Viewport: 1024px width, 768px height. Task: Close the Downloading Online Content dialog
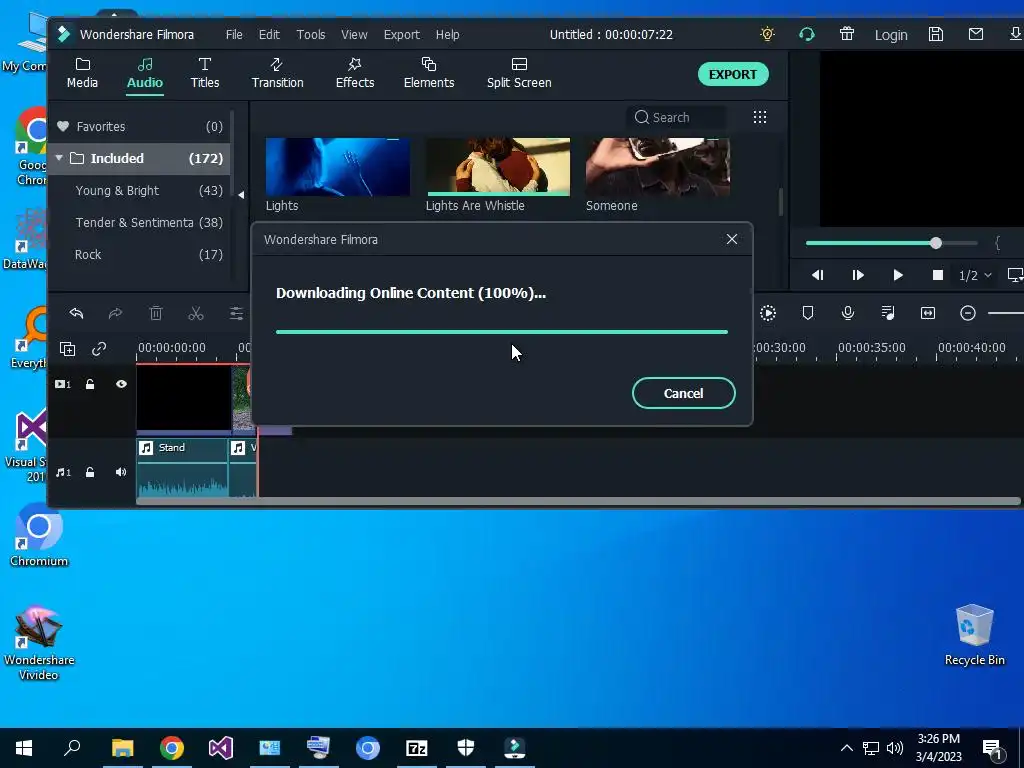731,239
